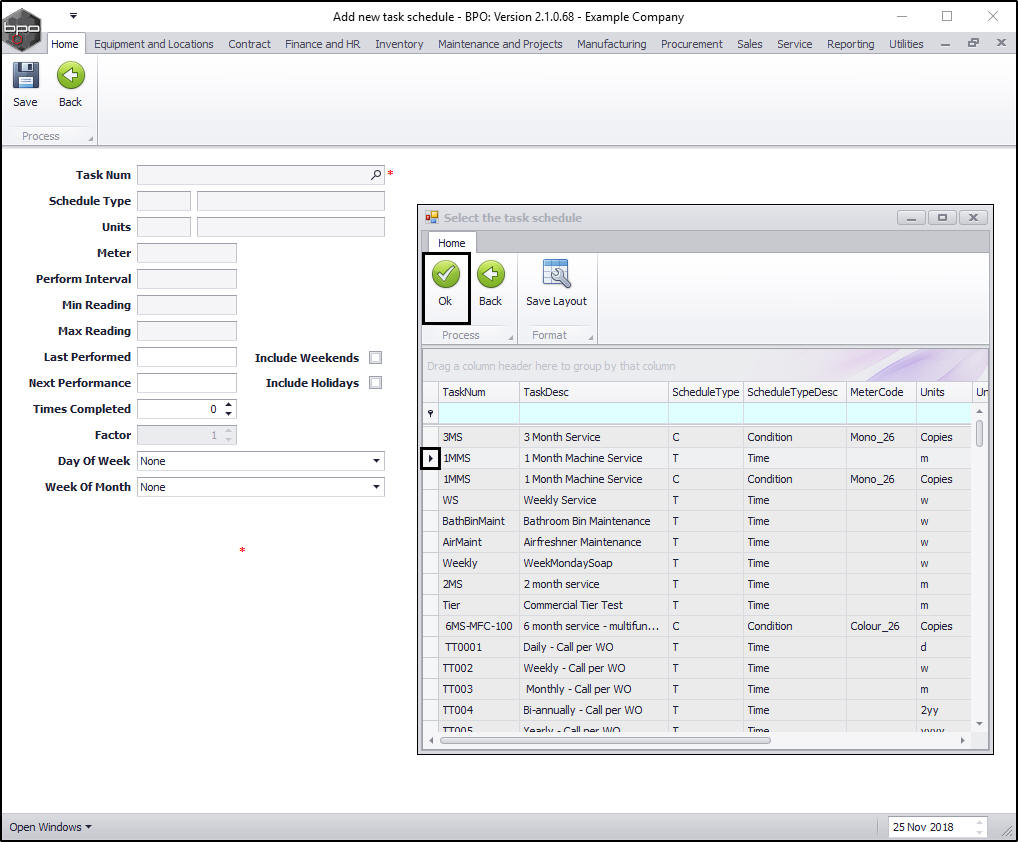Toggle the Include Holidays checkbox
This screenshot has height=842, width=1018.
point(375,383)
